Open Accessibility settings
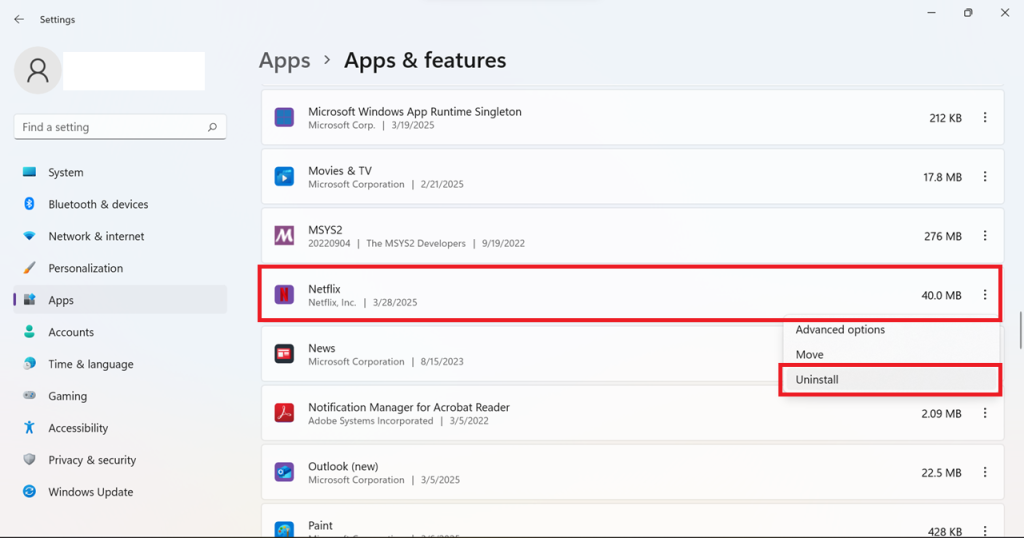Viewport: 1024px width, 538px height. click(120, 428)
